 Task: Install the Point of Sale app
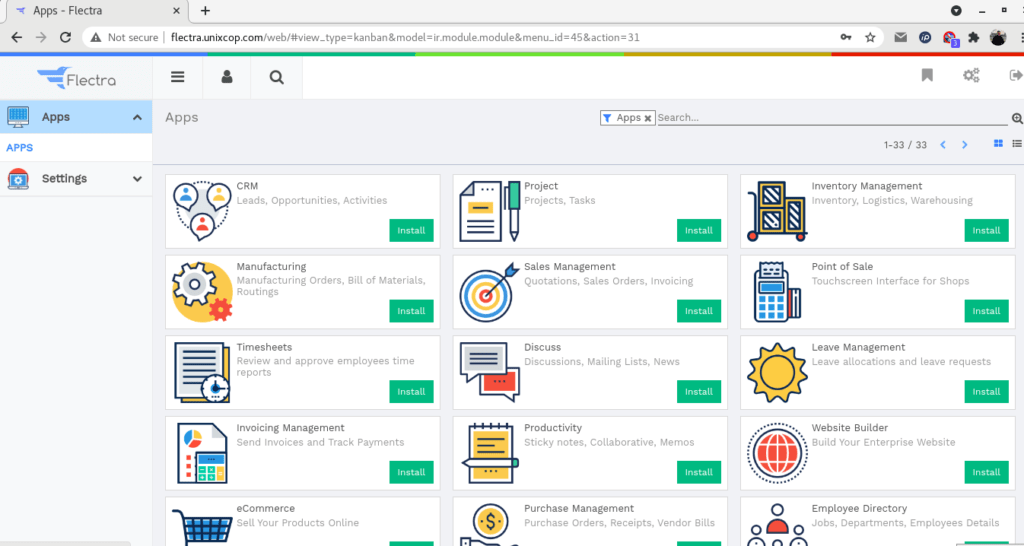coord(986,311)
